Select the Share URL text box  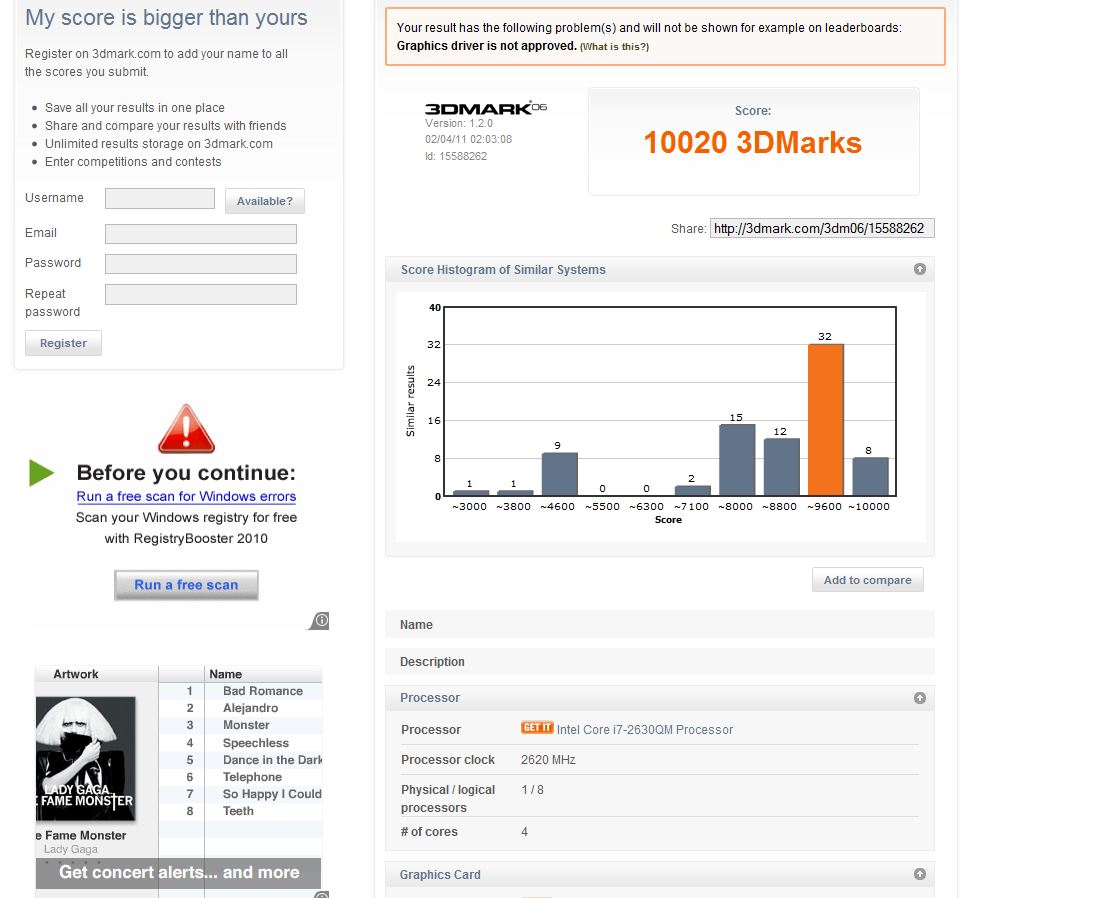822,228
